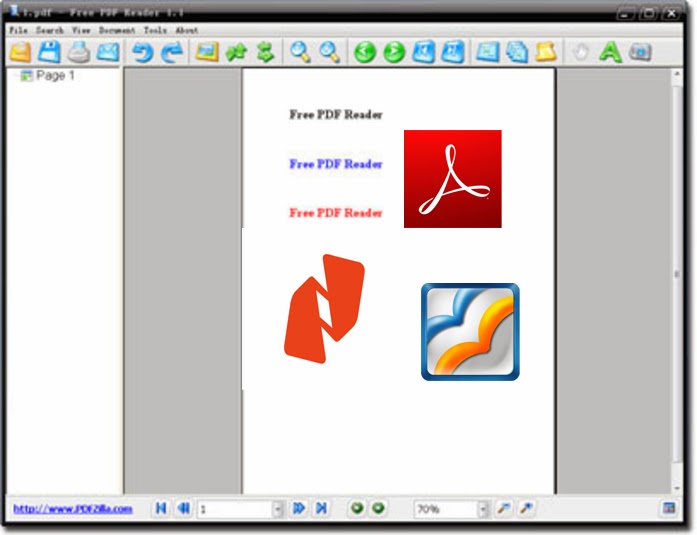Open the View menu
697x535 pixels.
[81, 30]
